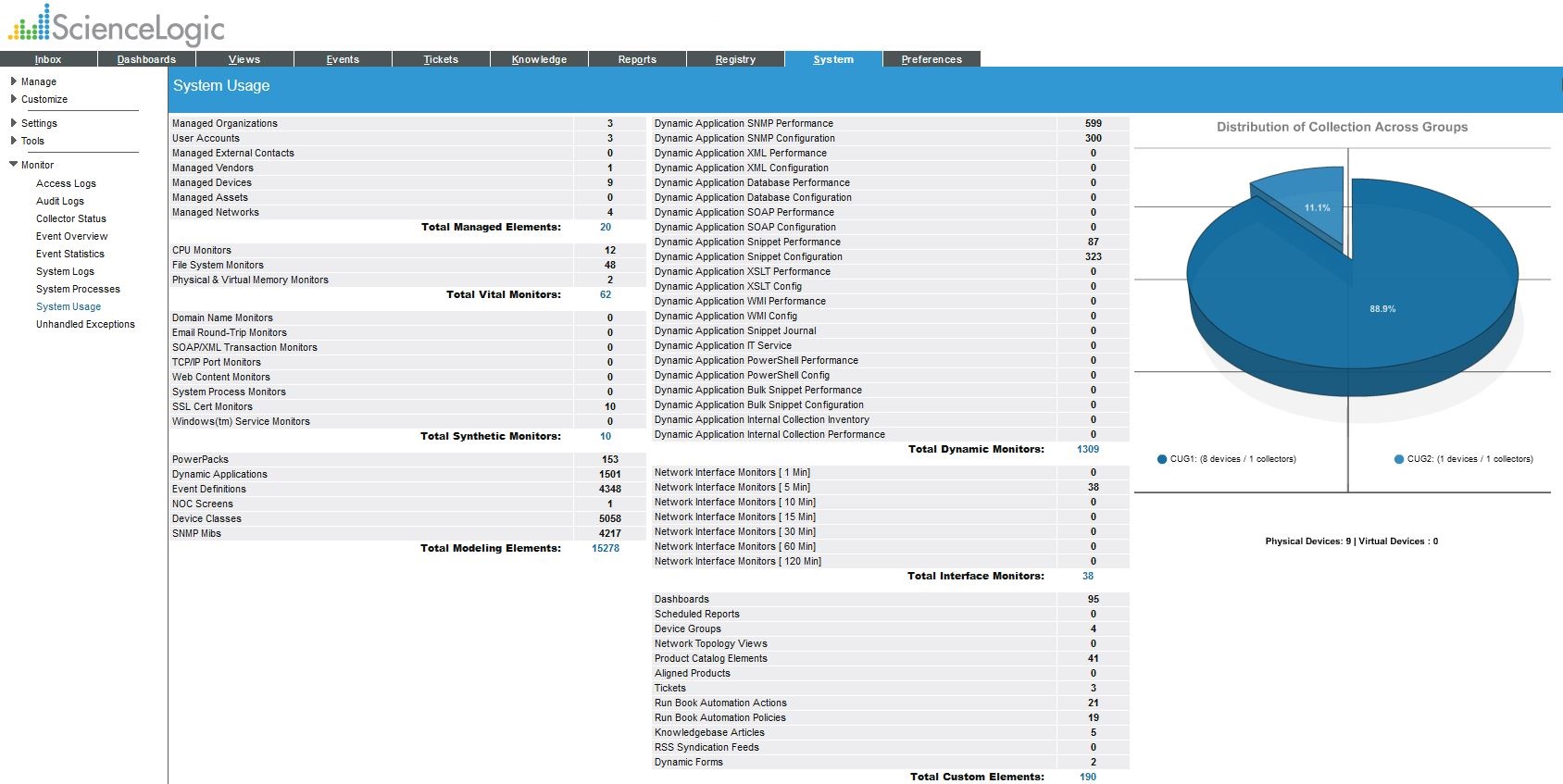This screenshot has height=784, width=1563.
Task: Open the Preferences tab
Action: click(x=932, y=59)
